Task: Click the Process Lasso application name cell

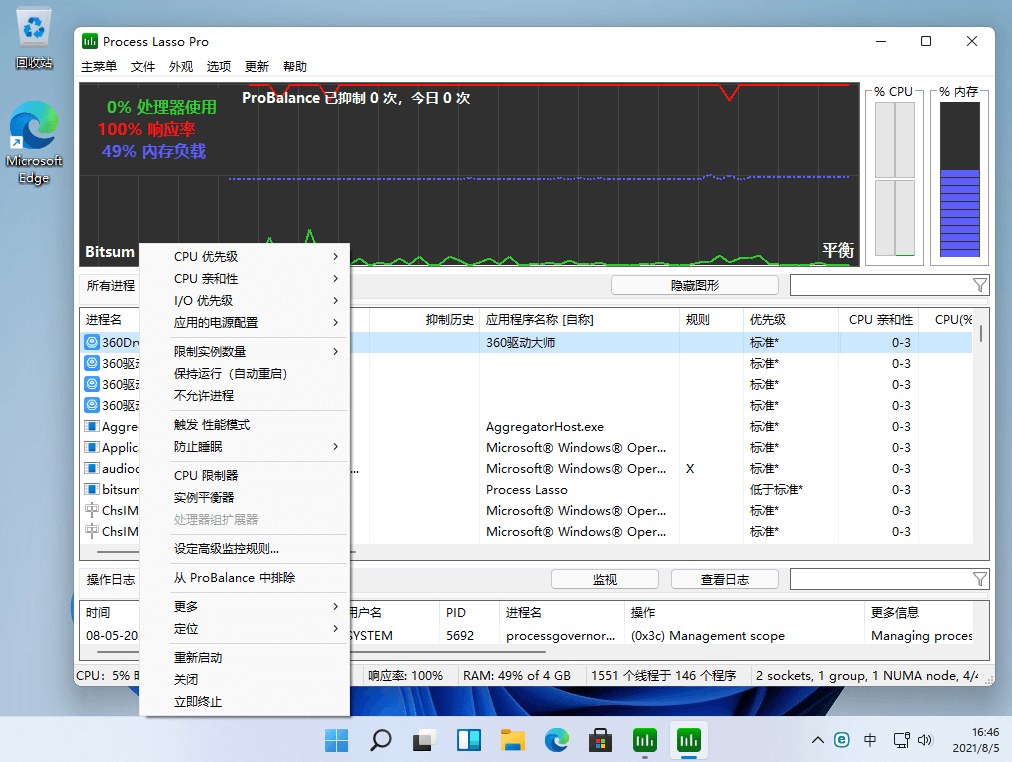Action: click(527, 490)
